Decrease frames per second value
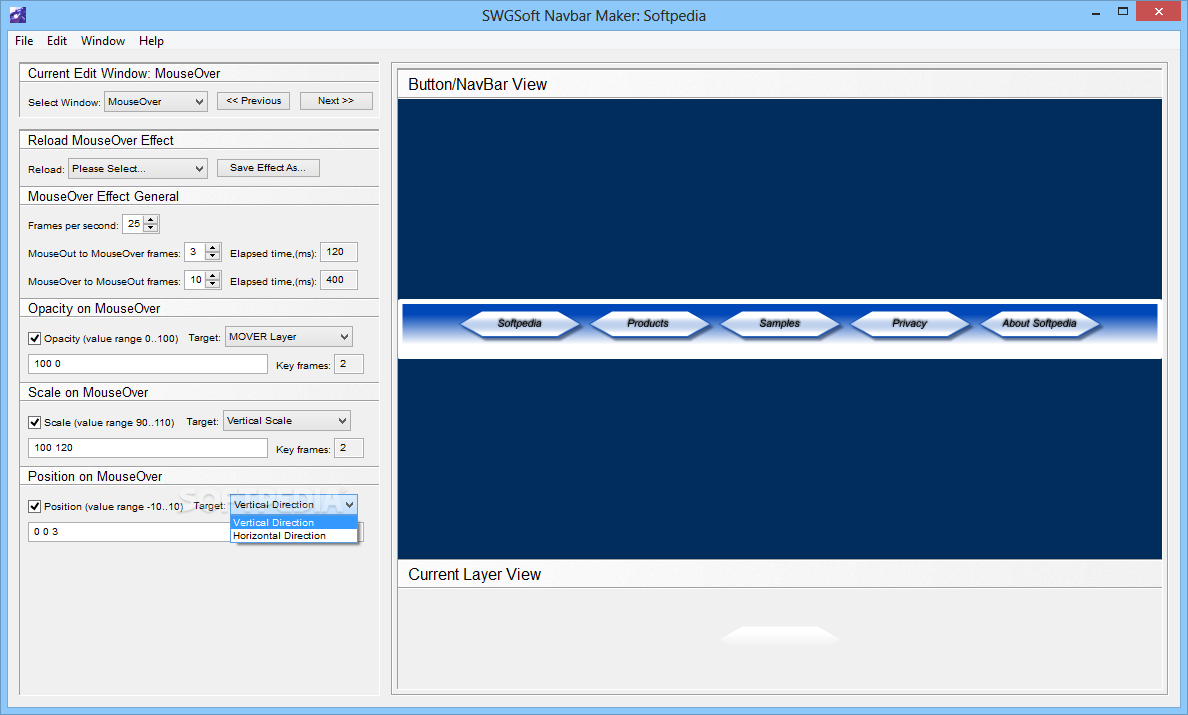Viewport: 1188px width, 715px height. [151, 228]
